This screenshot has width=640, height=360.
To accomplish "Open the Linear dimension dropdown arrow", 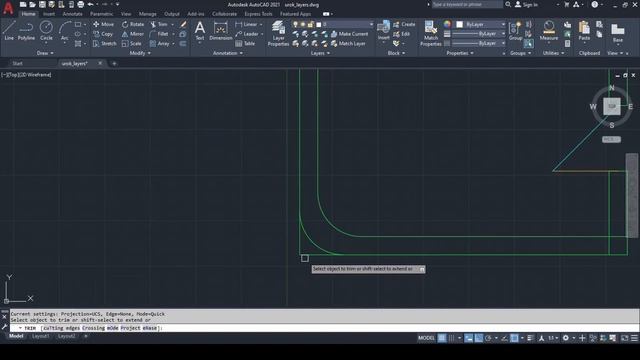I will (261, 24).
